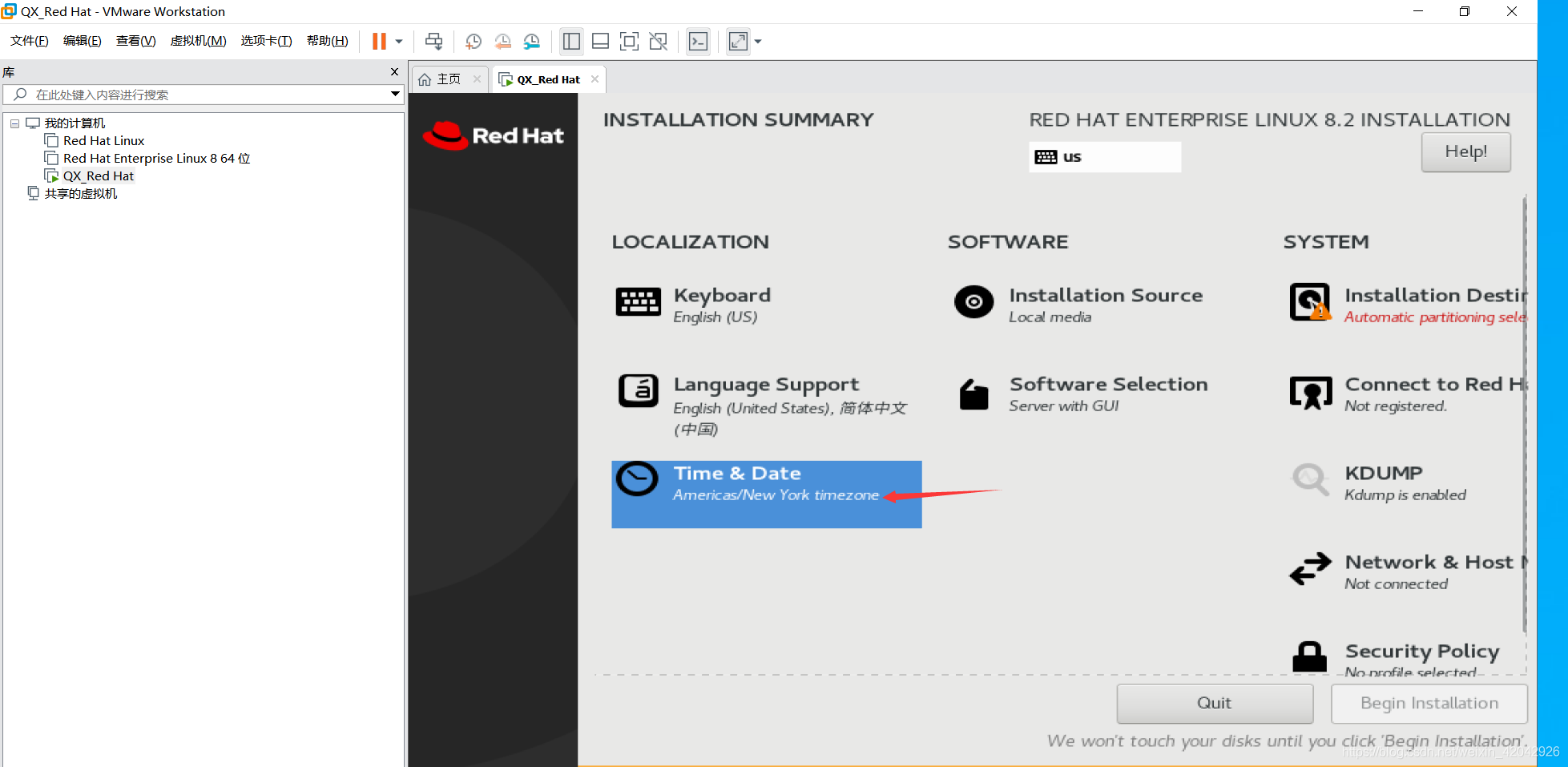The image size is (1568, 767).
Task: Open the 选项卡(T) menu
Action: (267, 41)
